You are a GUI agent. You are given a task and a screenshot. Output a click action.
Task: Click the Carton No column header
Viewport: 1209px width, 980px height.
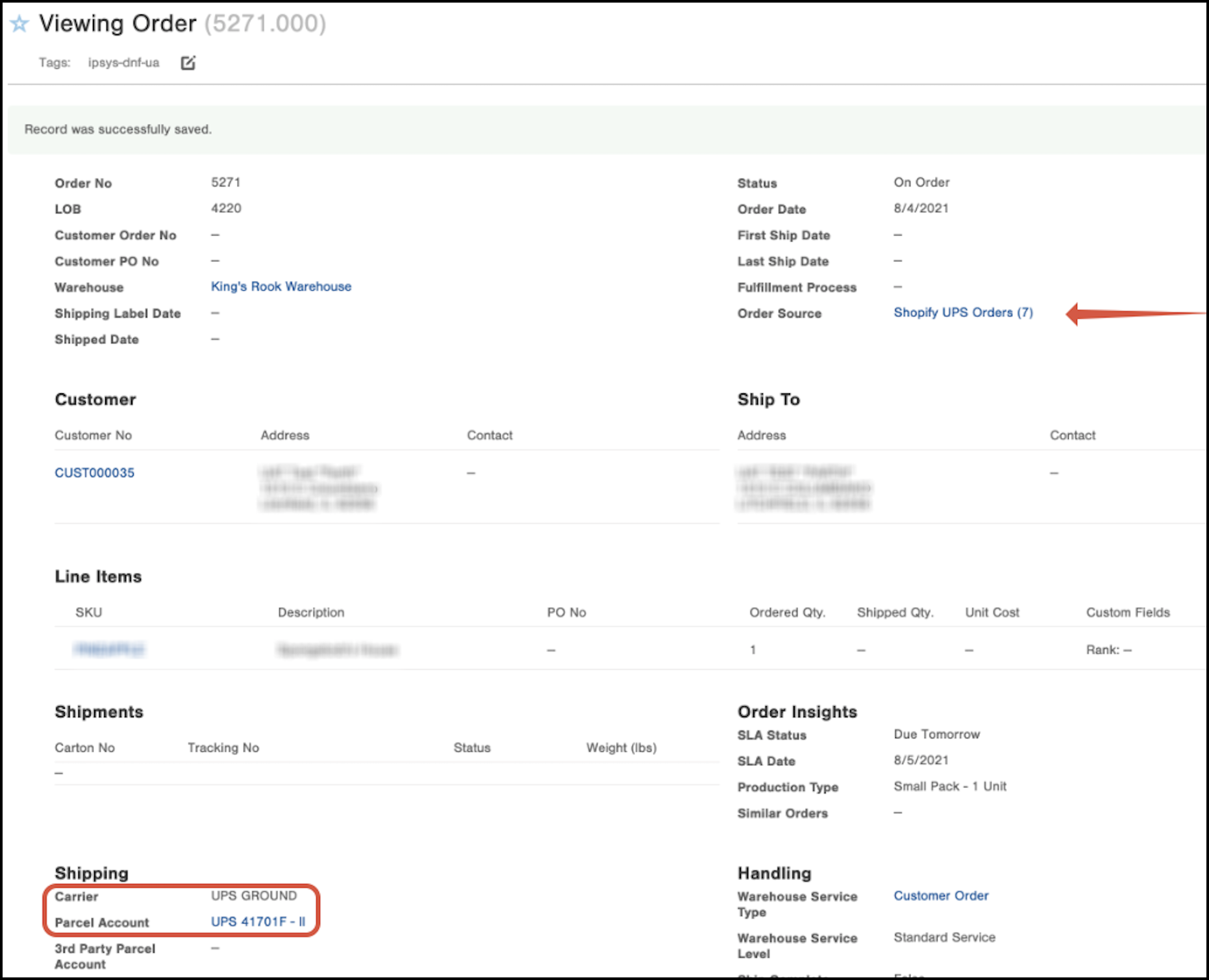84,748
